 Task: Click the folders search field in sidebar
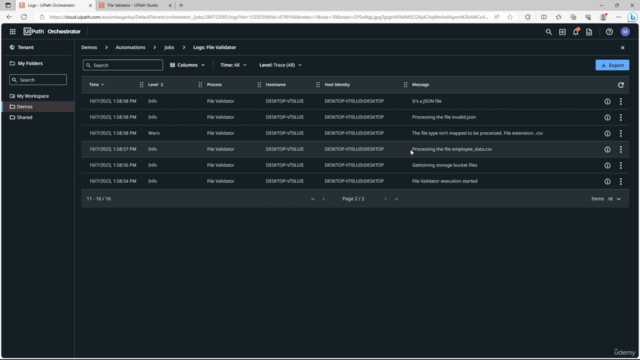(38, 80)
